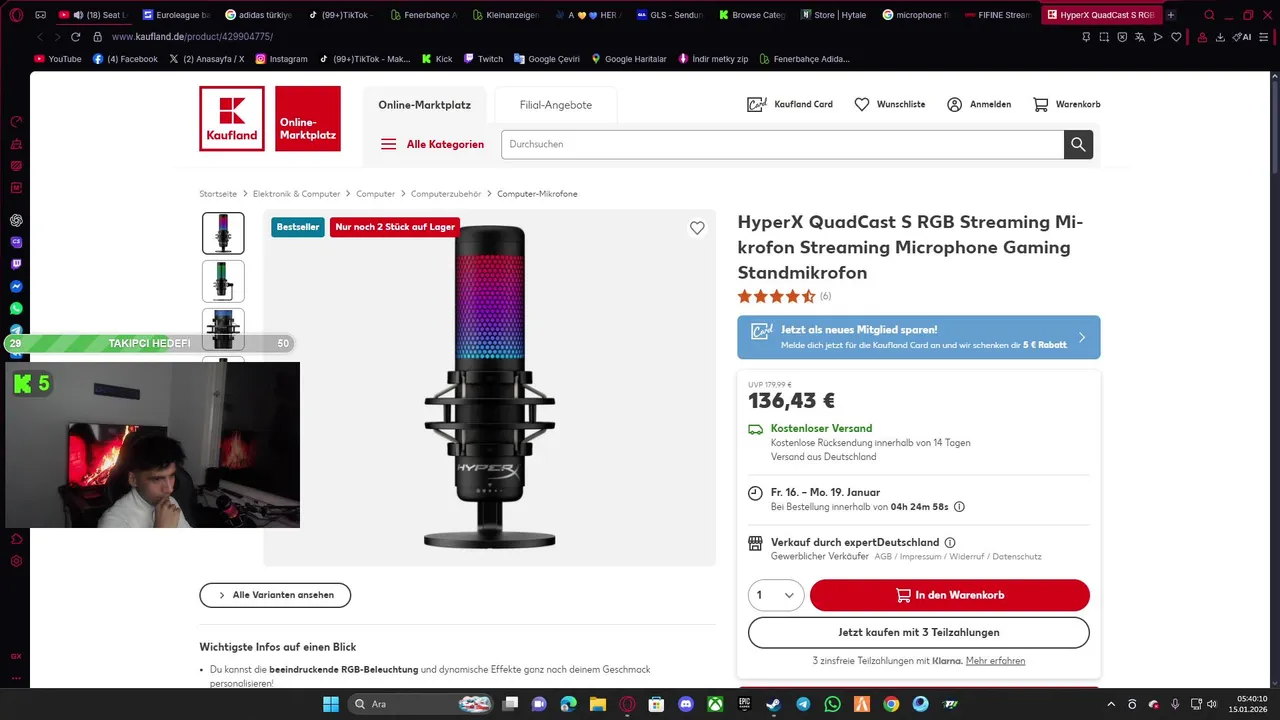This screenshot has height=720, width=1280.
Task: Add product to wishlist with heart icon
Action: (697, 228)
